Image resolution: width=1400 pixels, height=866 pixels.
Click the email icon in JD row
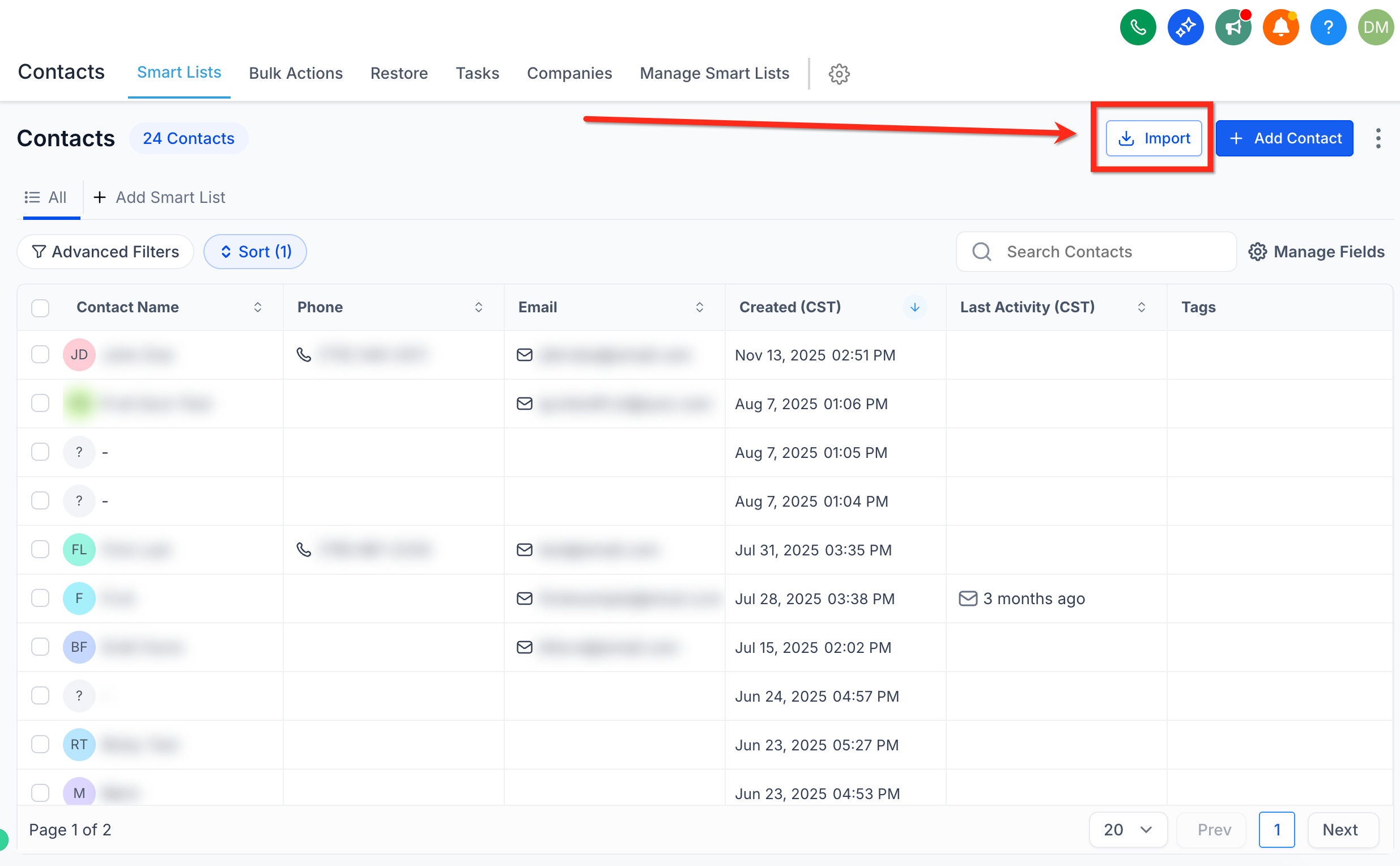pyautogui.click(x=525, y=355)
